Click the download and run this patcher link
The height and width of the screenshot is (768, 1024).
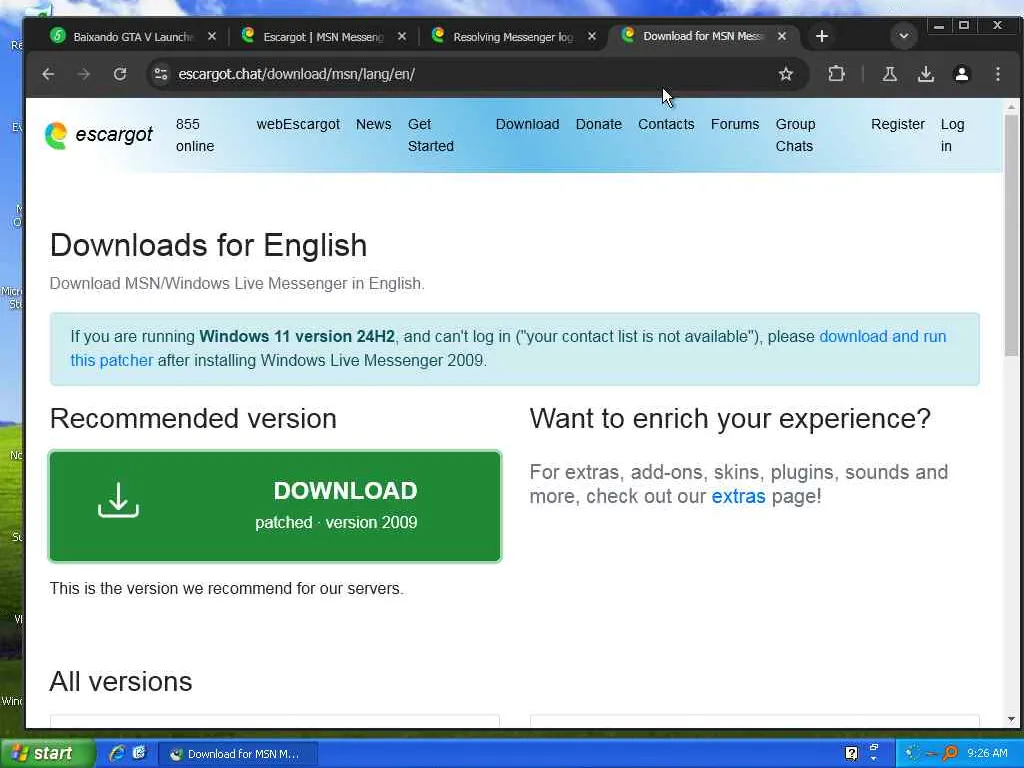pos(882,336)
